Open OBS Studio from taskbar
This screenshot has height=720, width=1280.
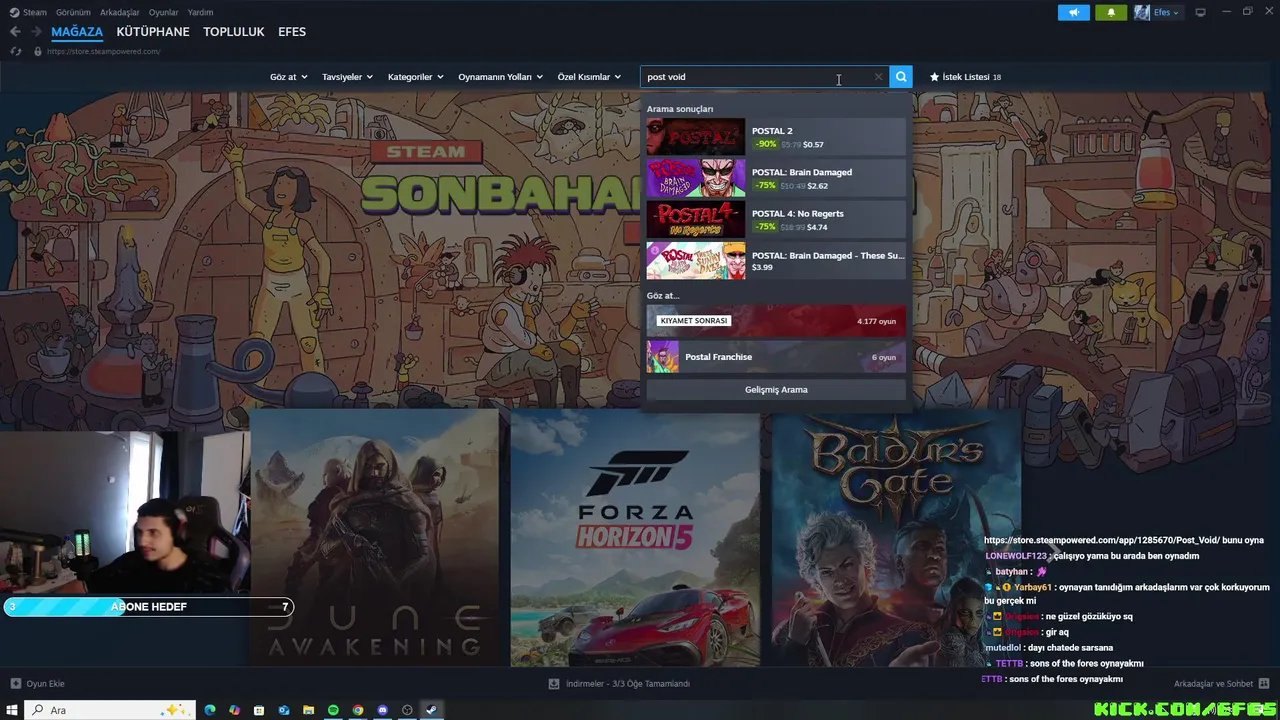point(407,710)
